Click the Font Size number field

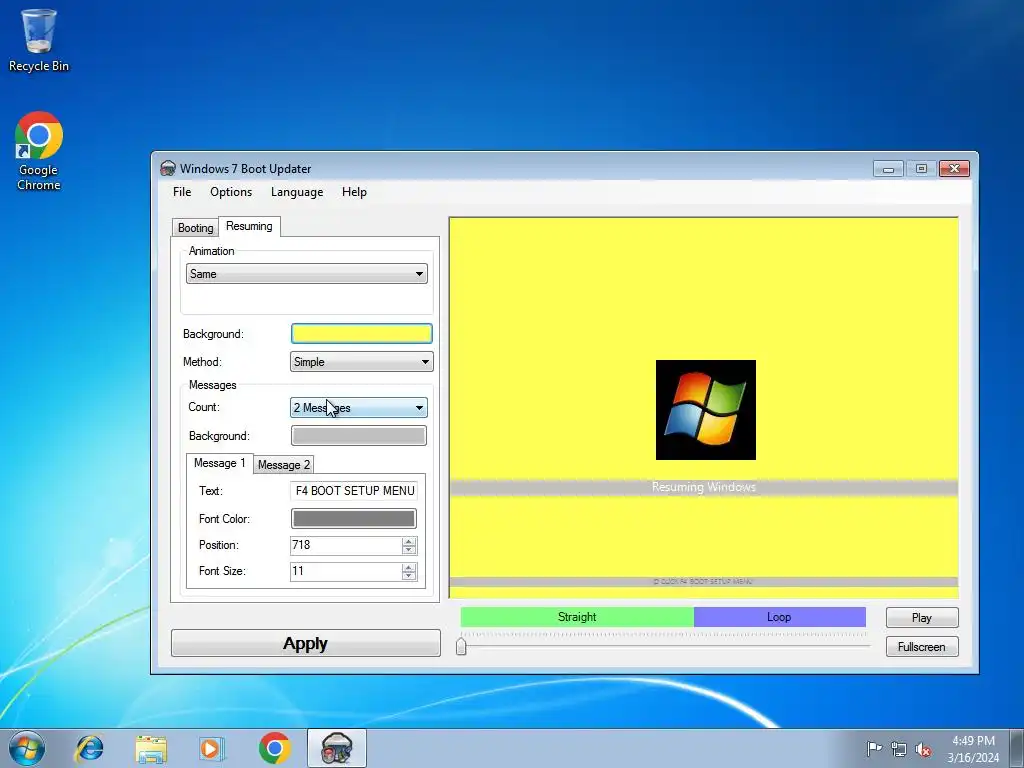(x=345, y=571)
